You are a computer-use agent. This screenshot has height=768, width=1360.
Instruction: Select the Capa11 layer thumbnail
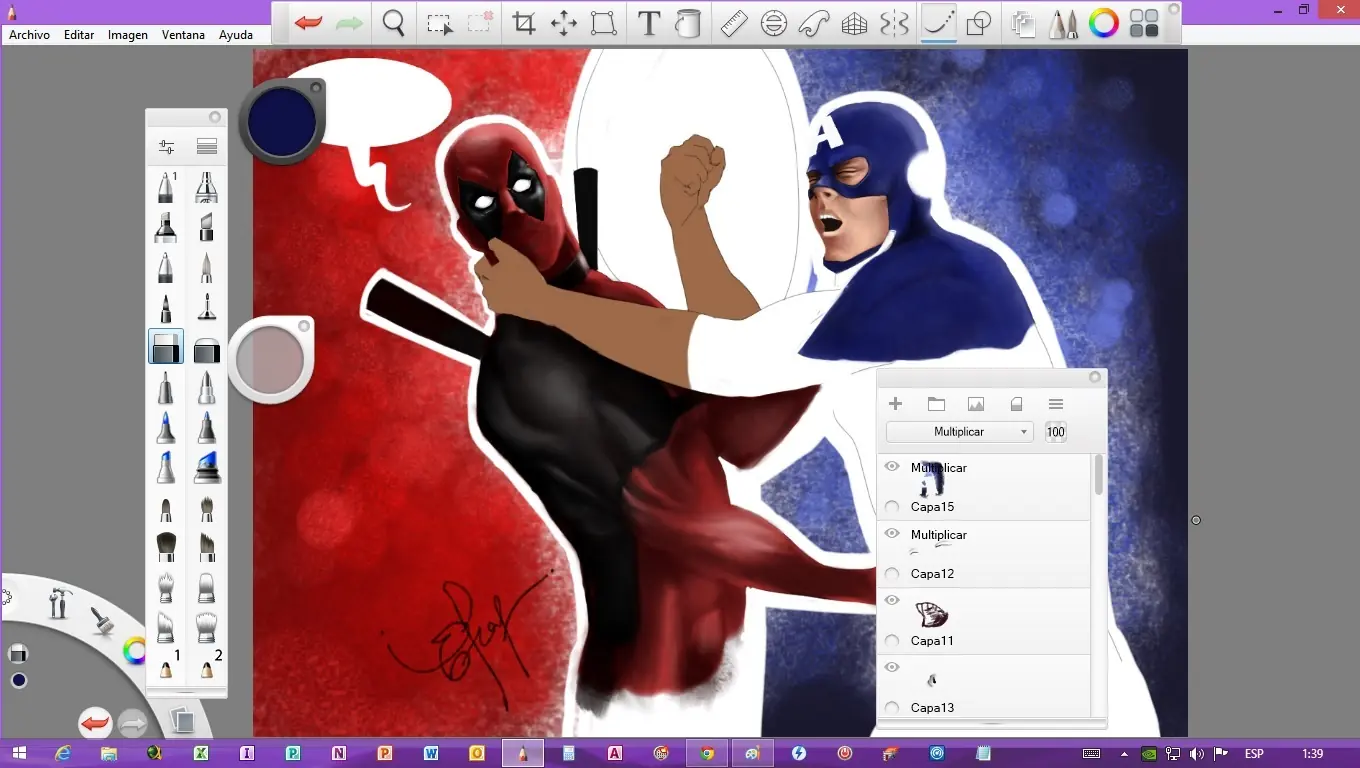(x=931, y=614)
